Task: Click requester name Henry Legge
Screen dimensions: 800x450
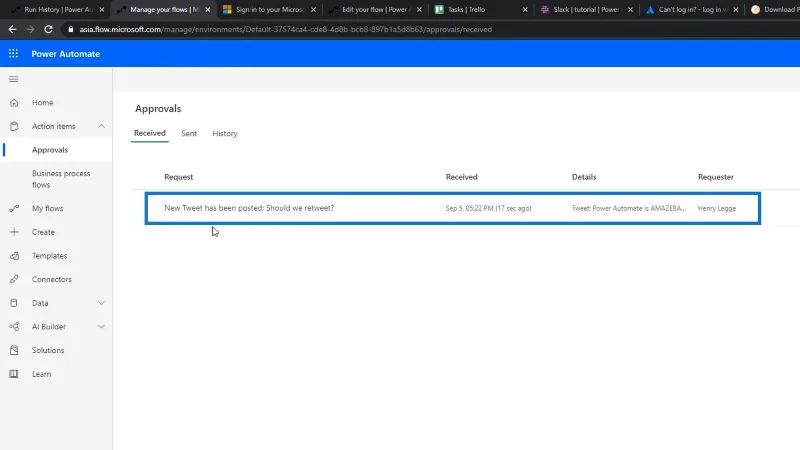Action: point(717,208)
